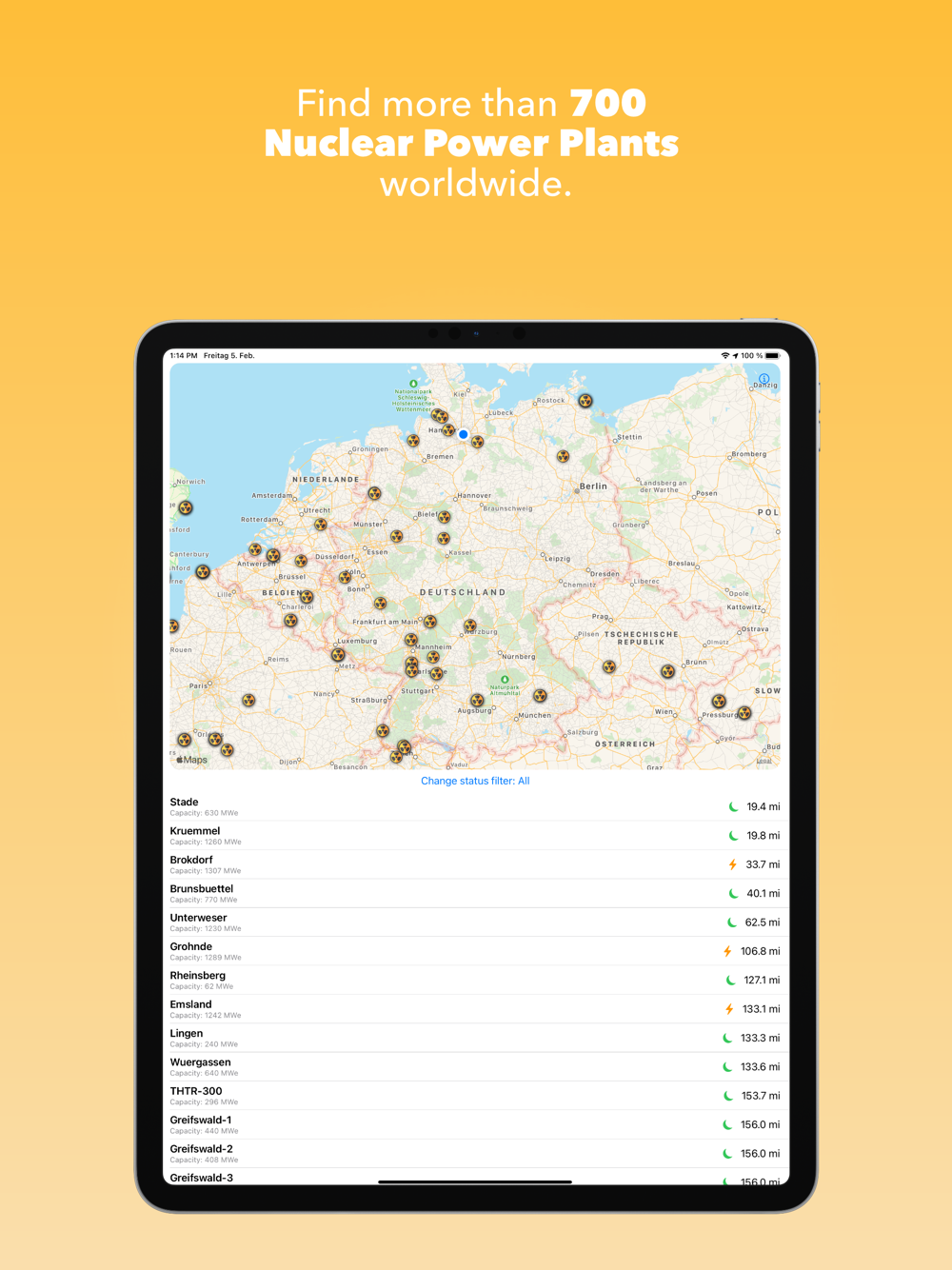Tap the blue current location dot

464,434
